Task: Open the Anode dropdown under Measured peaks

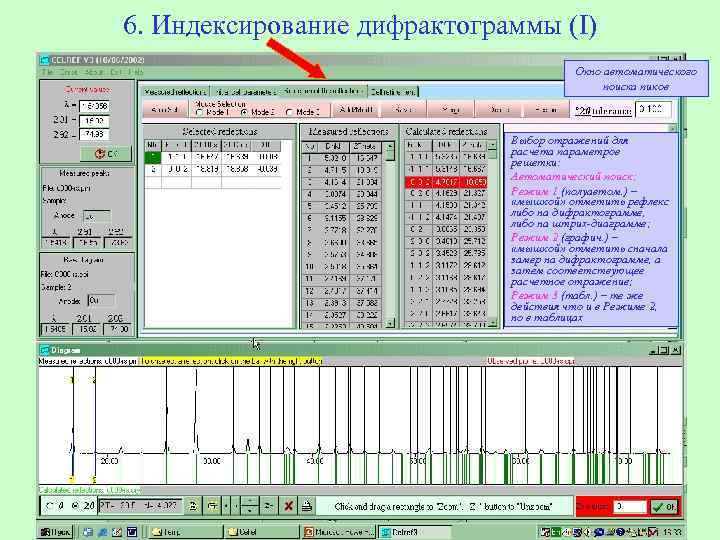Action: tap(97, 216)
